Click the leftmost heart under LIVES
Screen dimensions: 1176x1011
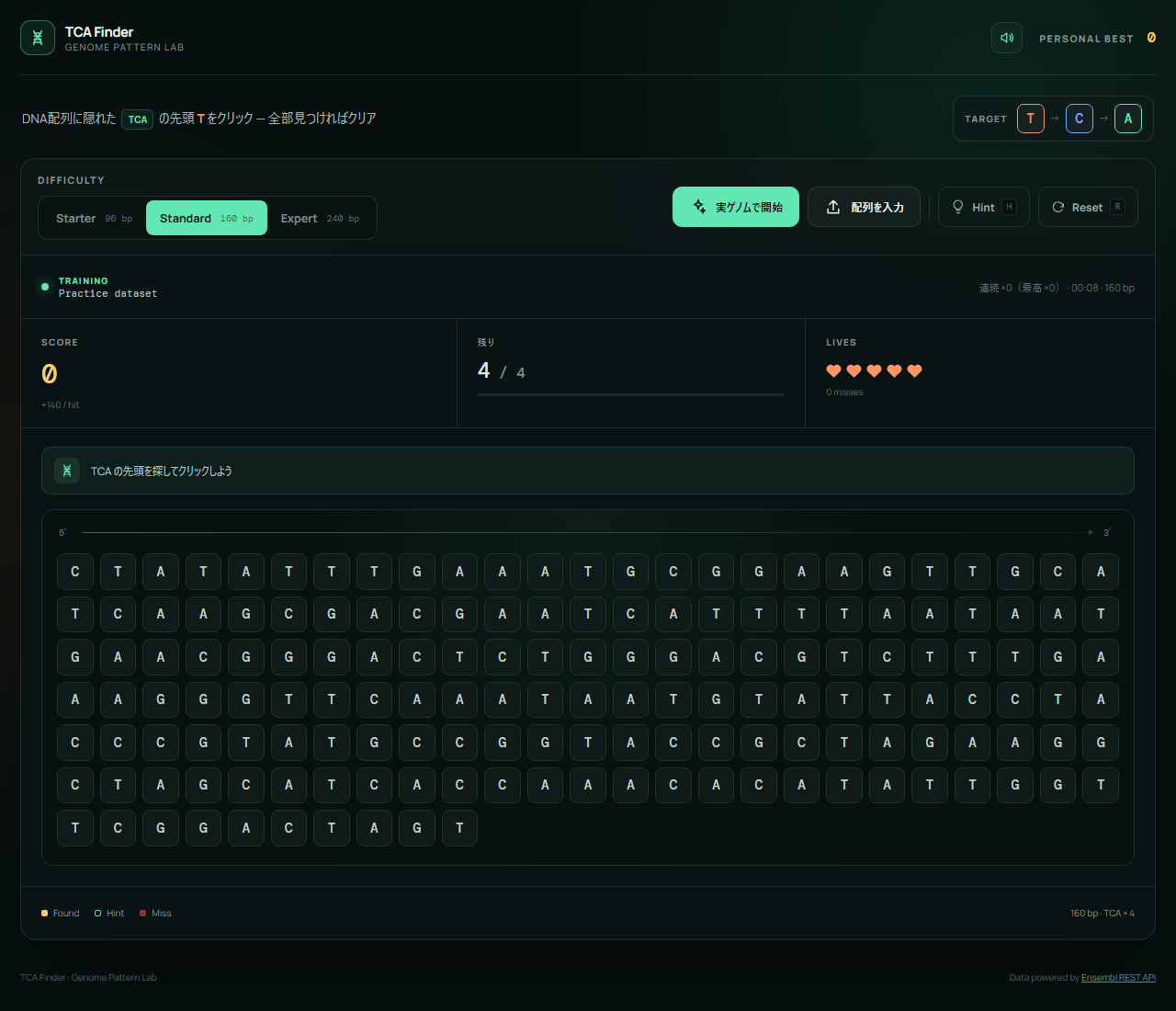[833, 370]
